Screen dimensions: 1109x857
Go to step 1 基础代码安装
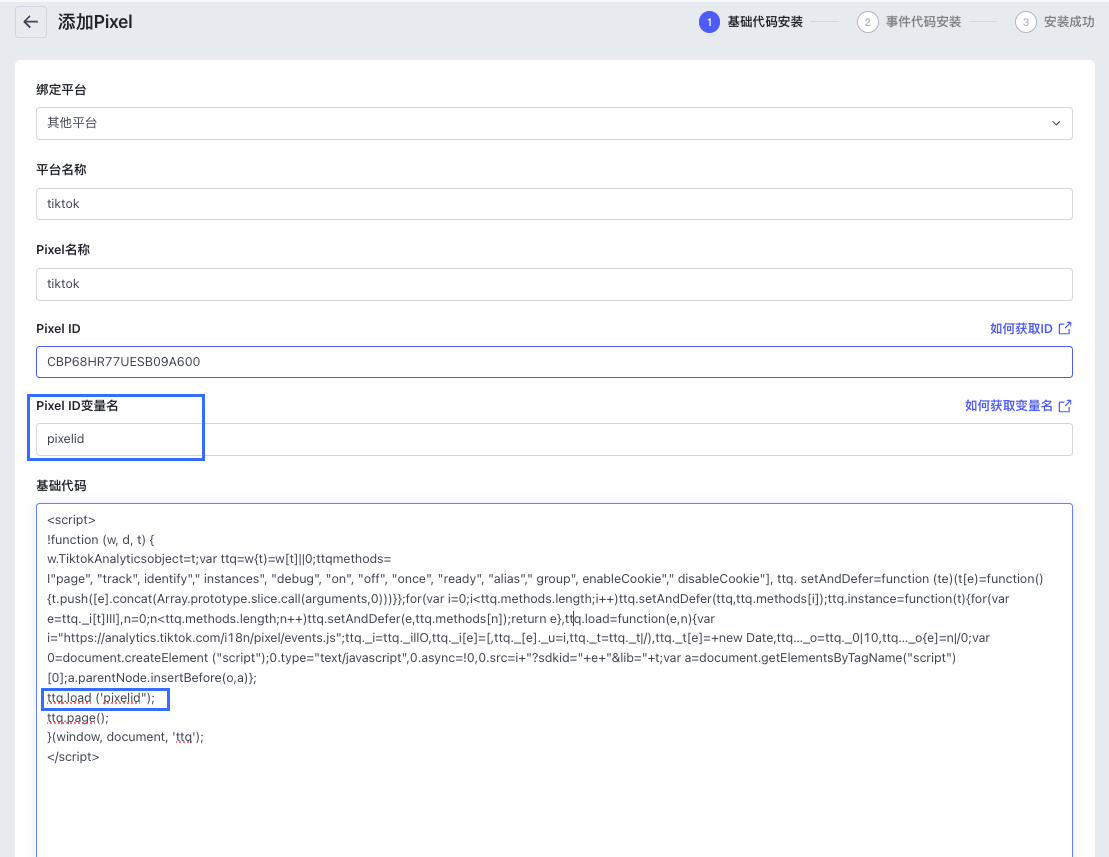tap(751, 22)
